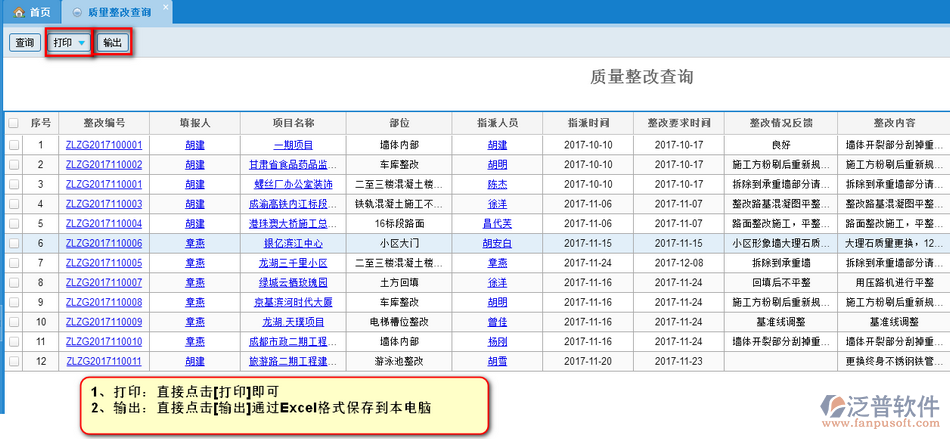
Task: Click the 输出 export button
Action: point(113,43)
